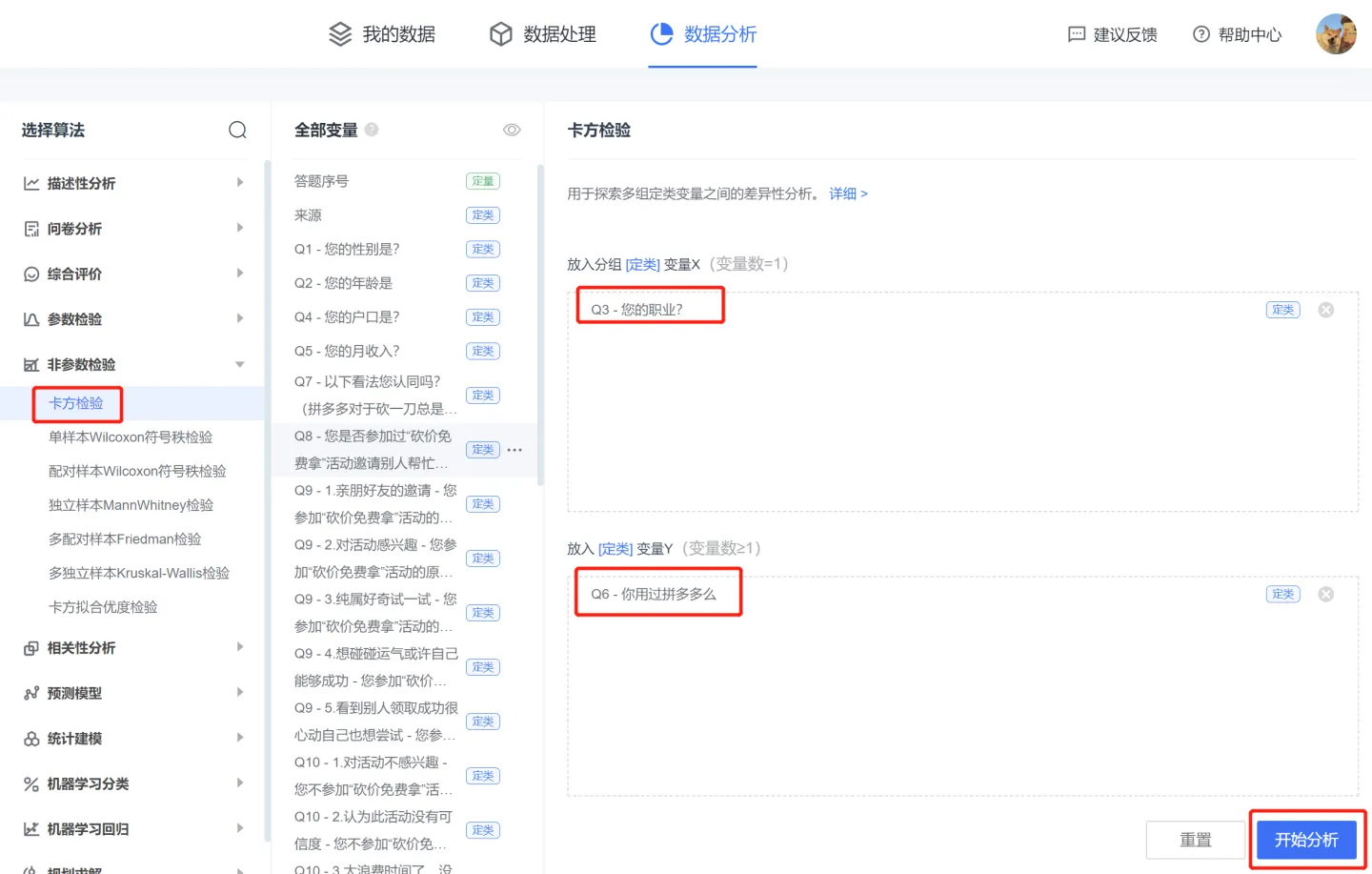Expand the 统计建模 arrow
This screenshot has width=1372, height=874.
click(240, 738)
